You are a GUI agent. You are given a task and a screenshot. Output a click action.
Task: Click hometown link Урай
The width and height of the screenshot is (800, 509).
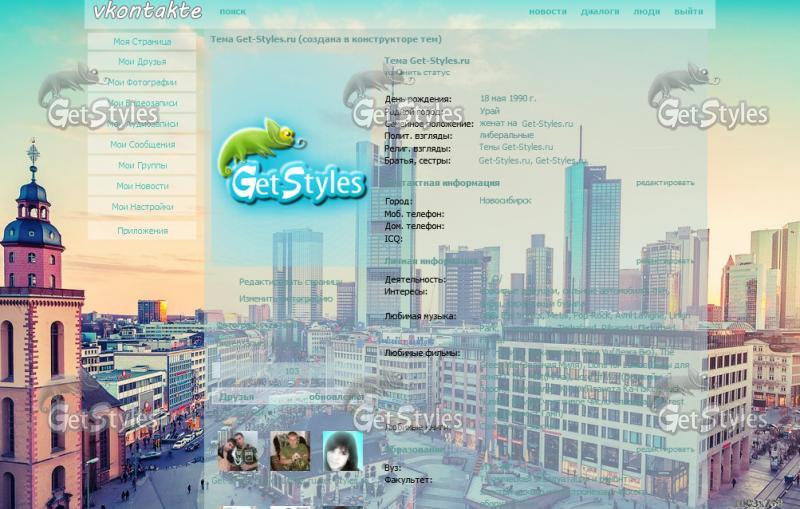pos(489,111)
